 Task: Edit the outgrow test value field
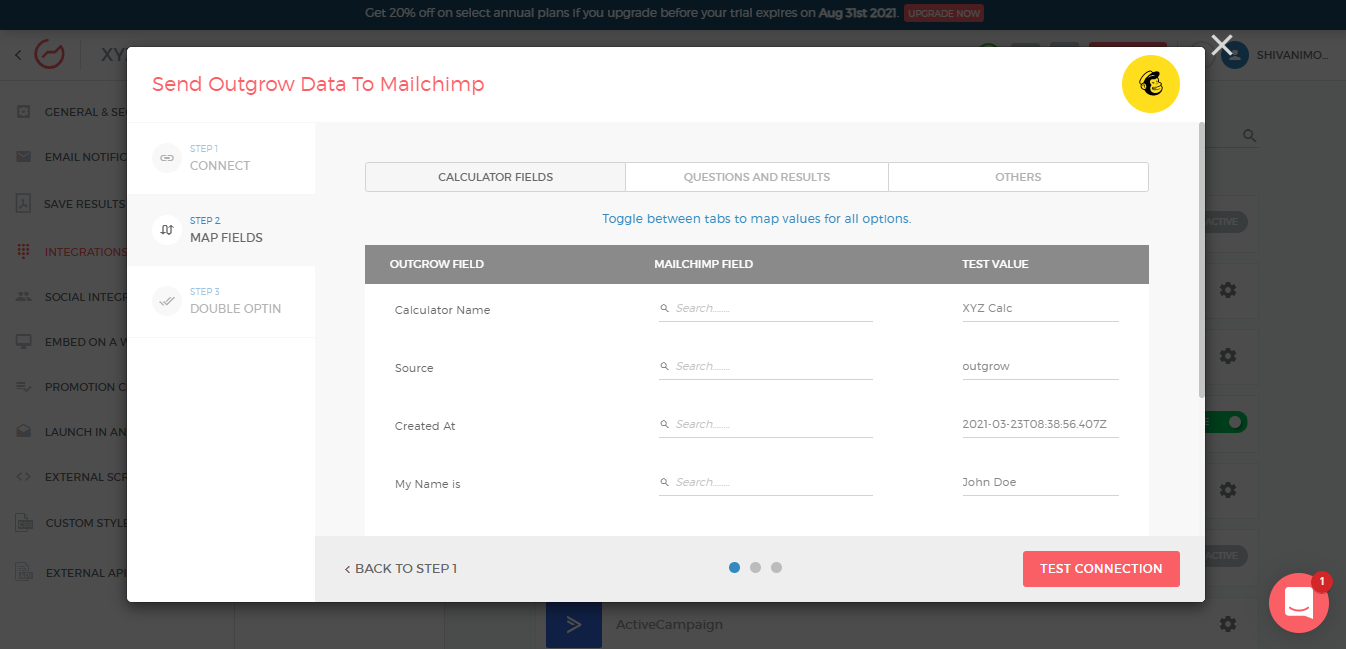coord(1040,367)
